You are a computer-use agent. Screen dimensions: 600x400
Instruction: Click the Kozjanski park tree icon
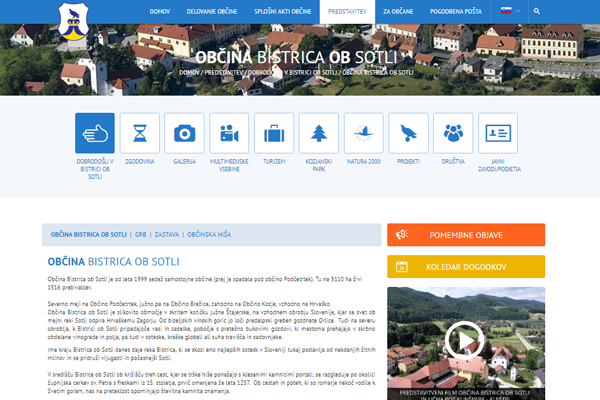tap(319, 133)
